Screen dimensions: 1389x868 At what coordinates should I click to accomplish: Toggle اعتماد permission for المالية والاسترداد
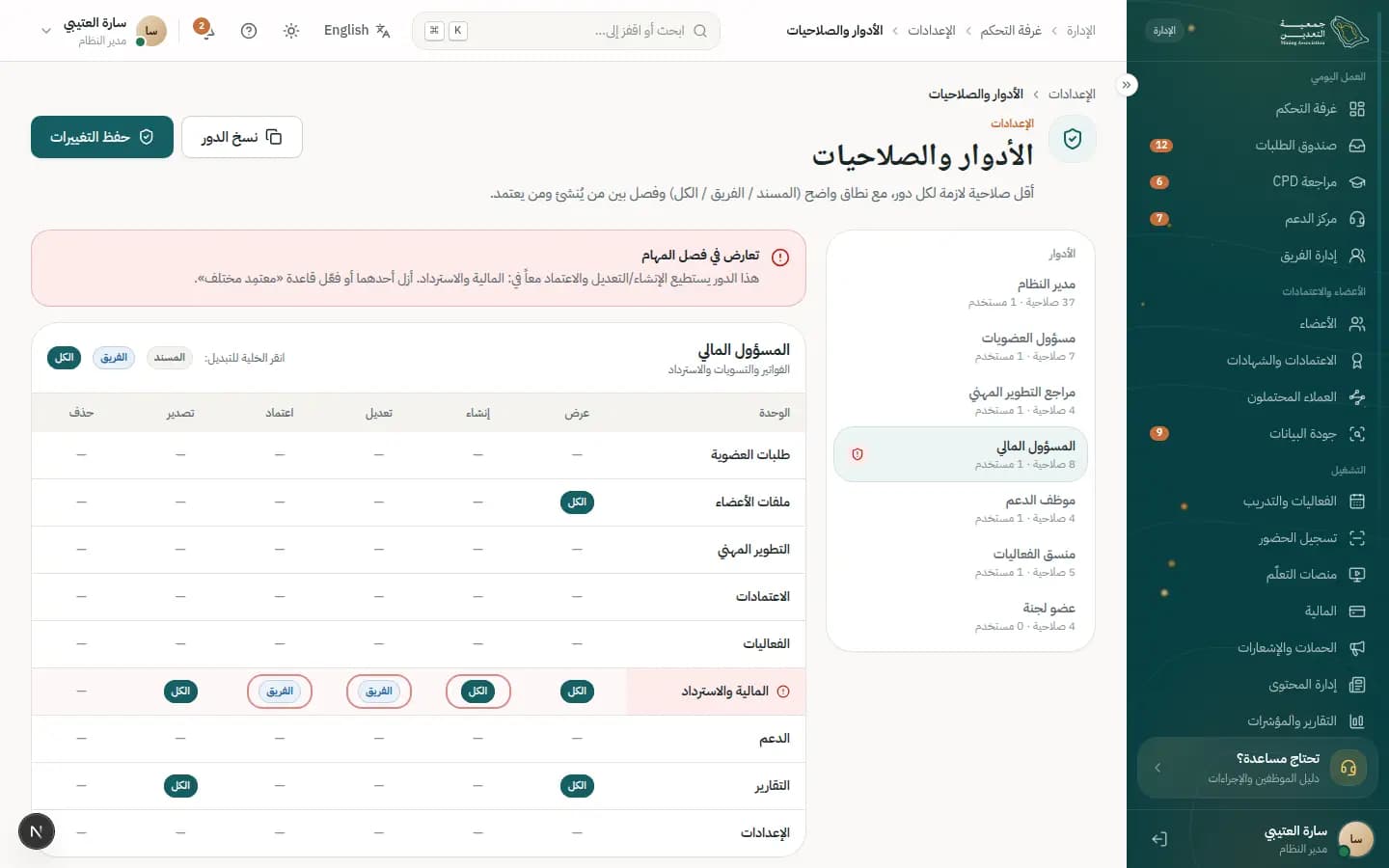(280, 692)
